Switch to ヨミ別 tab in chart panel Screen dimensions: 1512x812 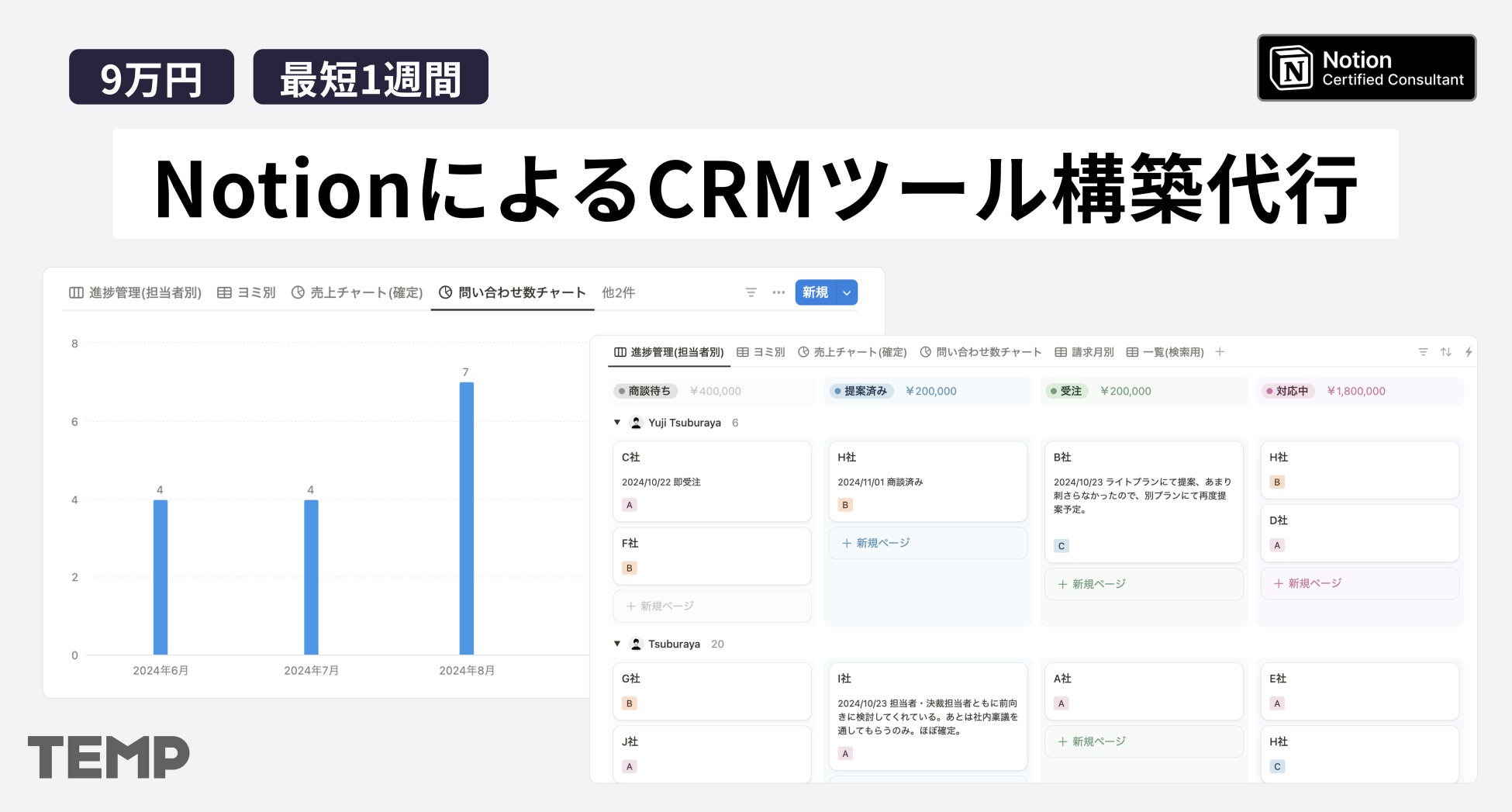point(247,292)
